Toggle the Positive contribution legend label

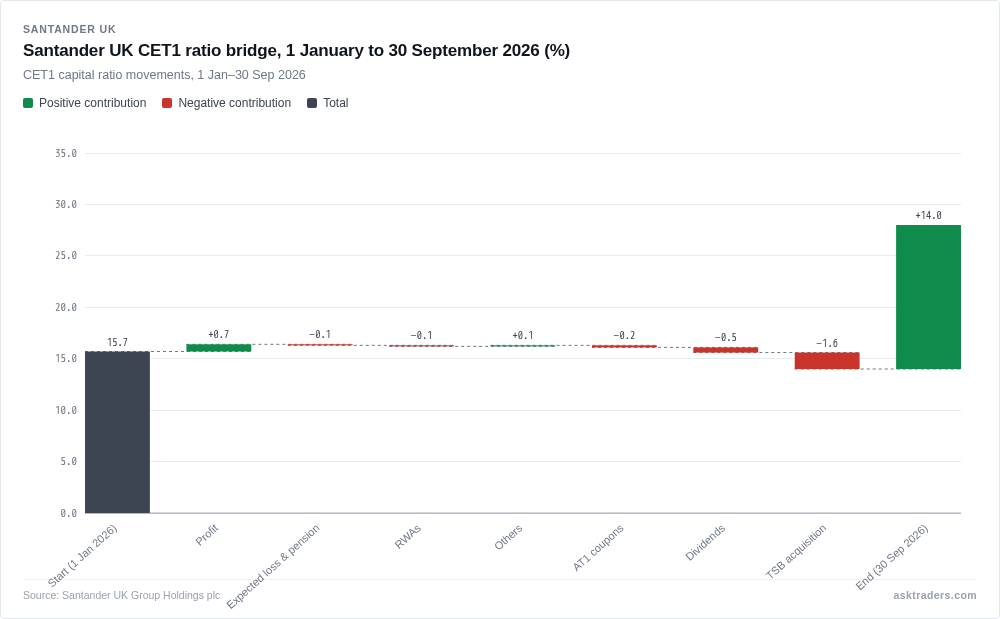(92, 103)
